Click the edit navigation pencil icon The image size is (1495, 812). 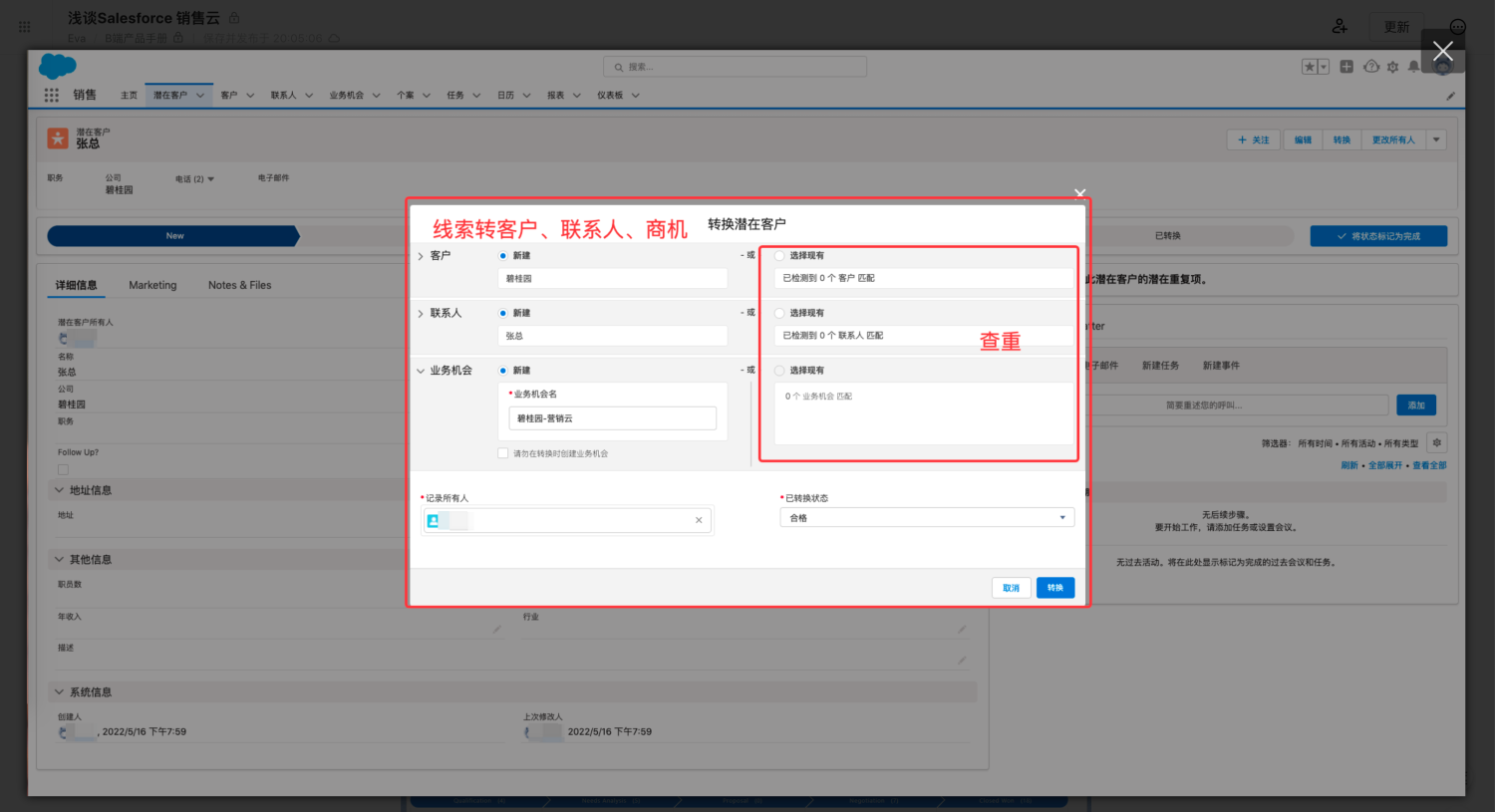[x=1450, y=96]
